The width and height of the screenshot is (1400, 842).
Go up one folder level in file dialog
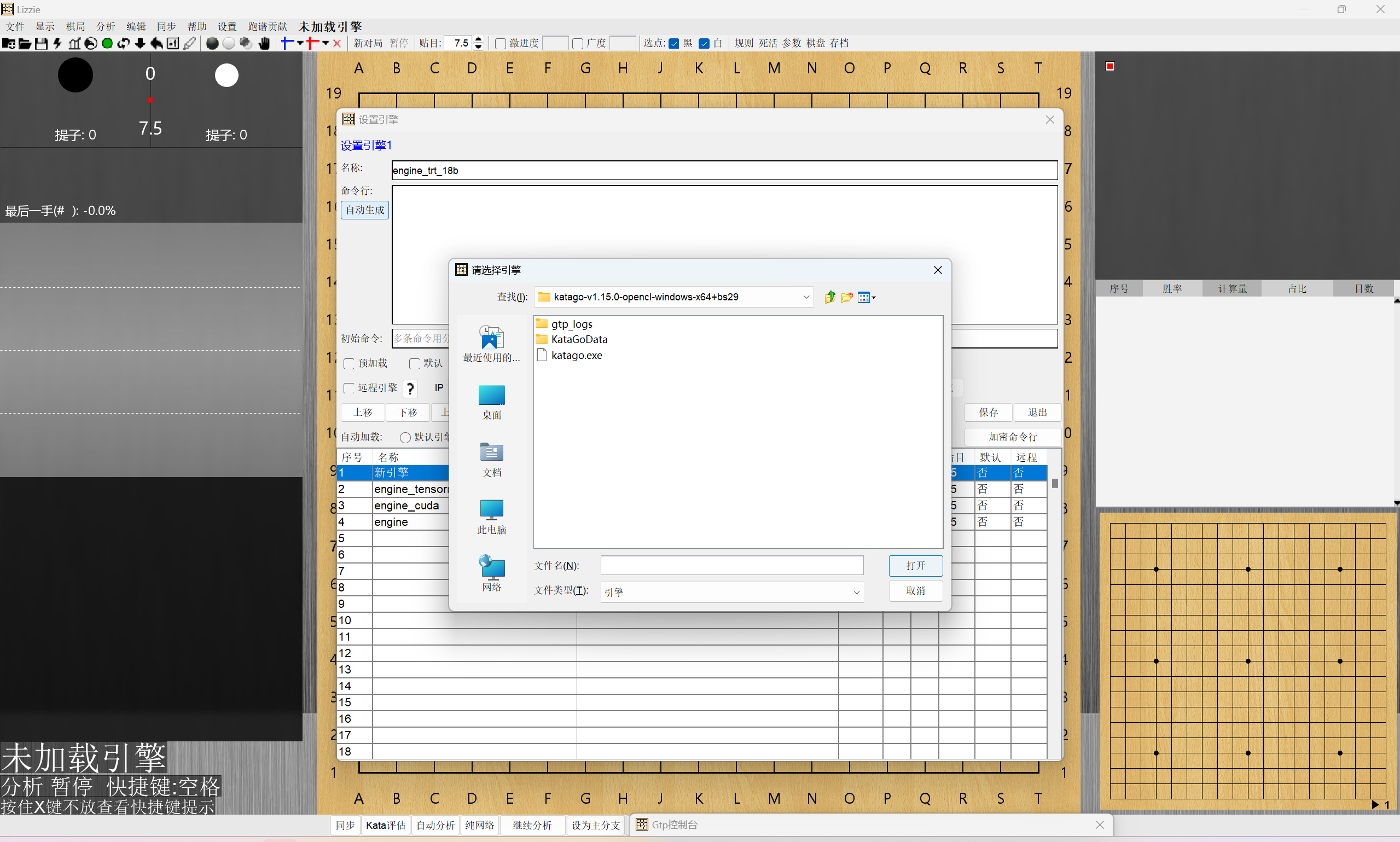[830, 297]
